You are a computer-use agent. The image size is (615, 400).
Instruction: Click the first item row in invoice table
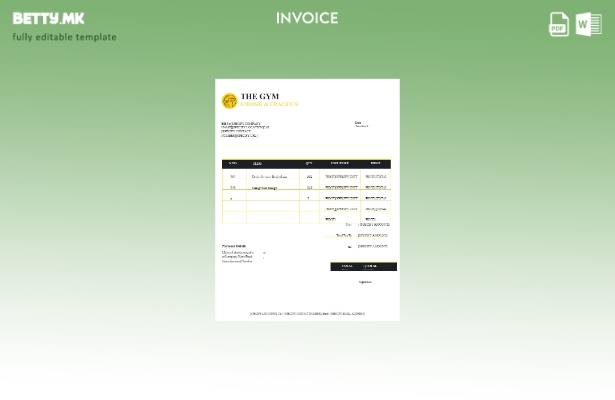[306, 176]
